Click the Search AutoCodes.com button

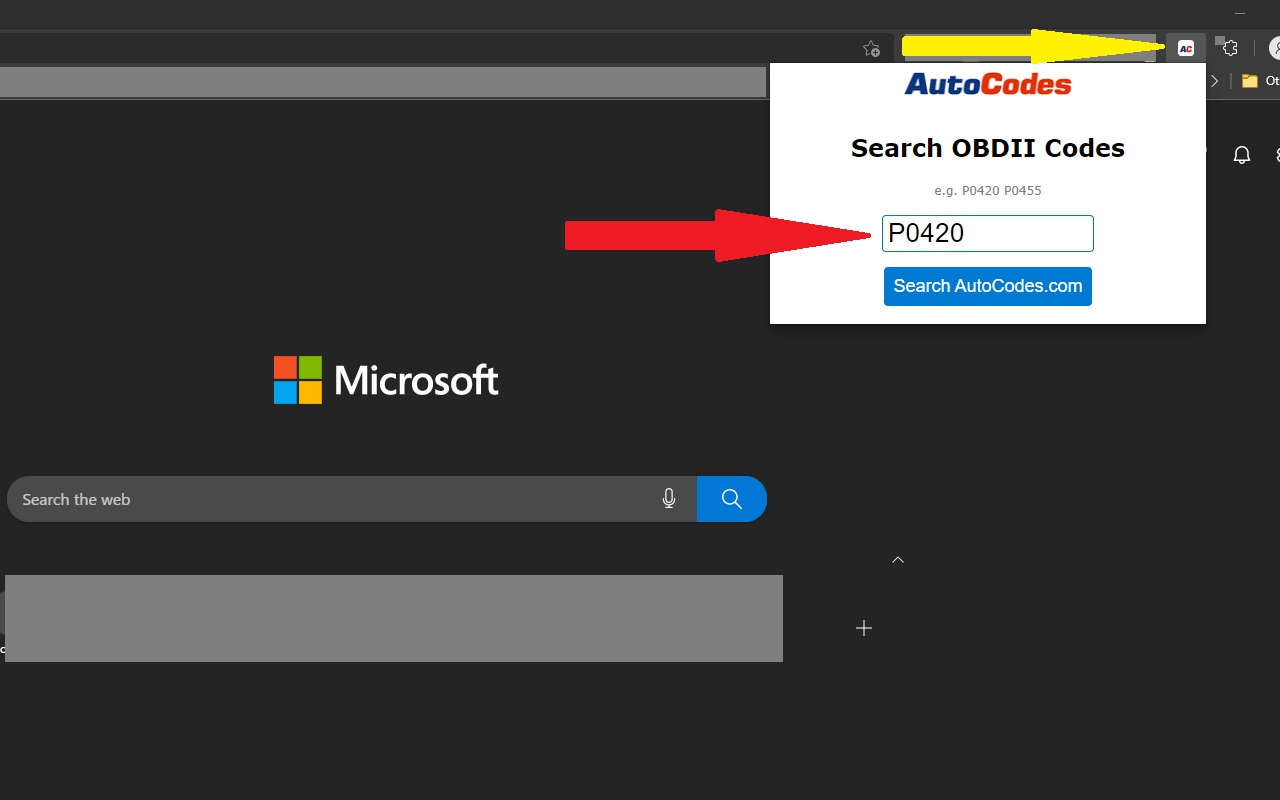[988, 286]
